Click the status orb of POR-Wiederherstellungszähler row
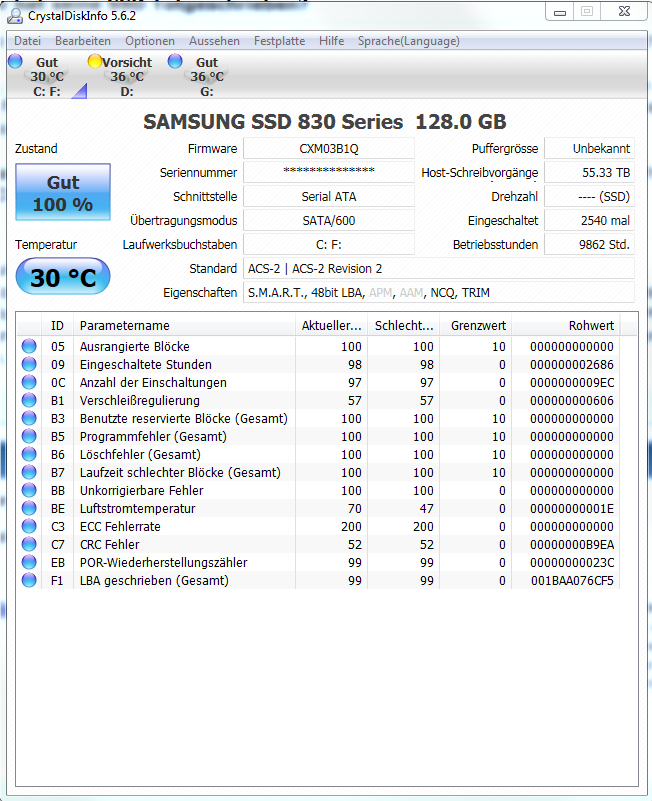 (x=29, y=562)
